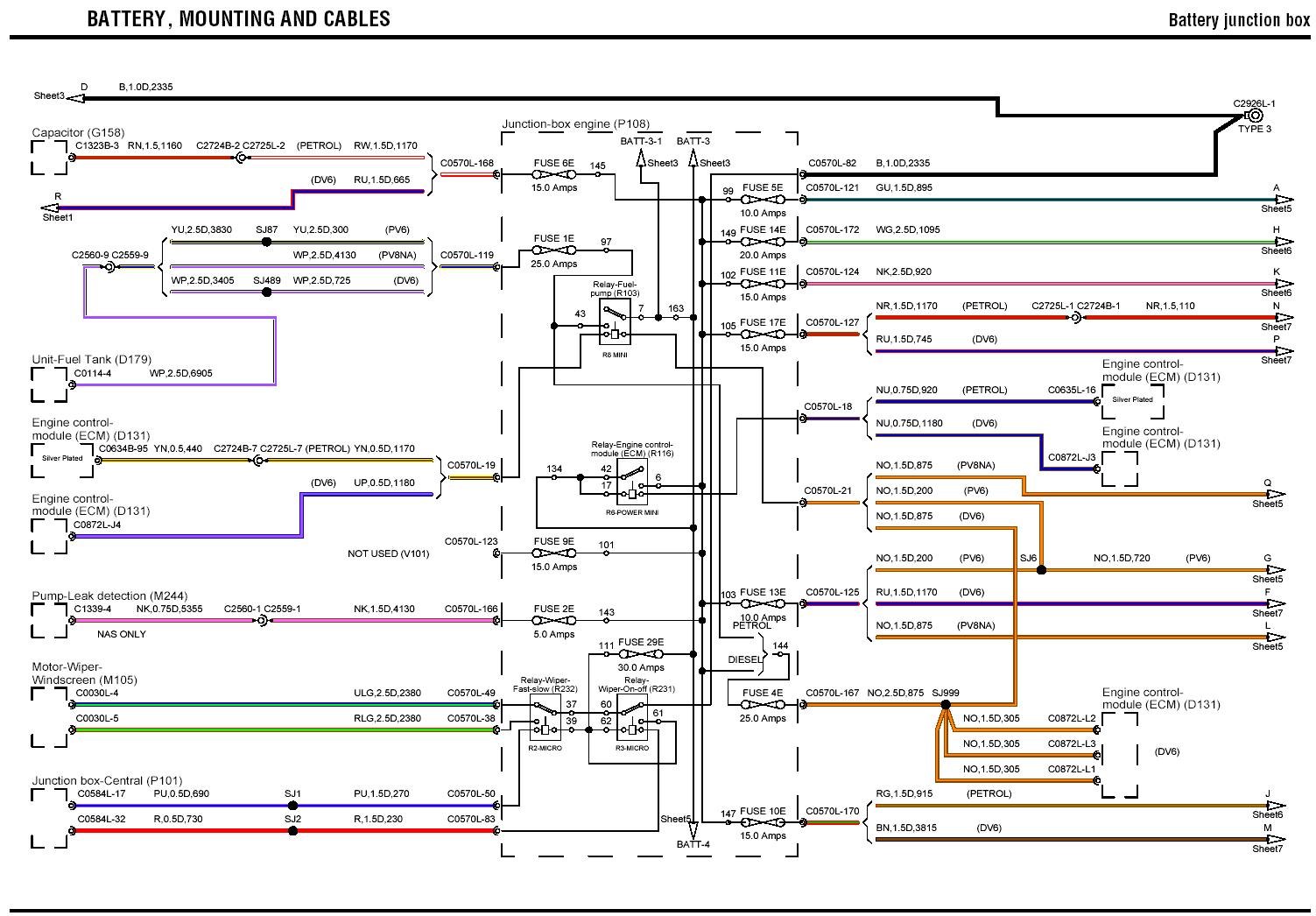The width and height of the screenshot is (1316, 916).
Task: Click the FUSE 4E 25 amp symbol
Action: point(763,705)
